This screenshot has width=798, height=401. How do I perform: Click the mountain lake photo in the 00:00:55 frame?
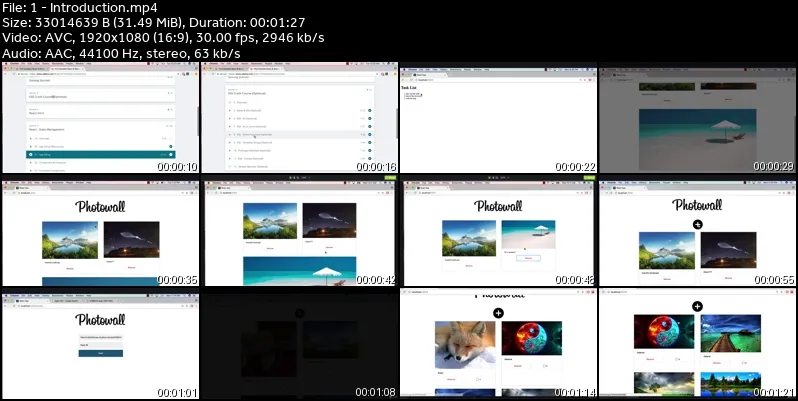coord(667,250)
